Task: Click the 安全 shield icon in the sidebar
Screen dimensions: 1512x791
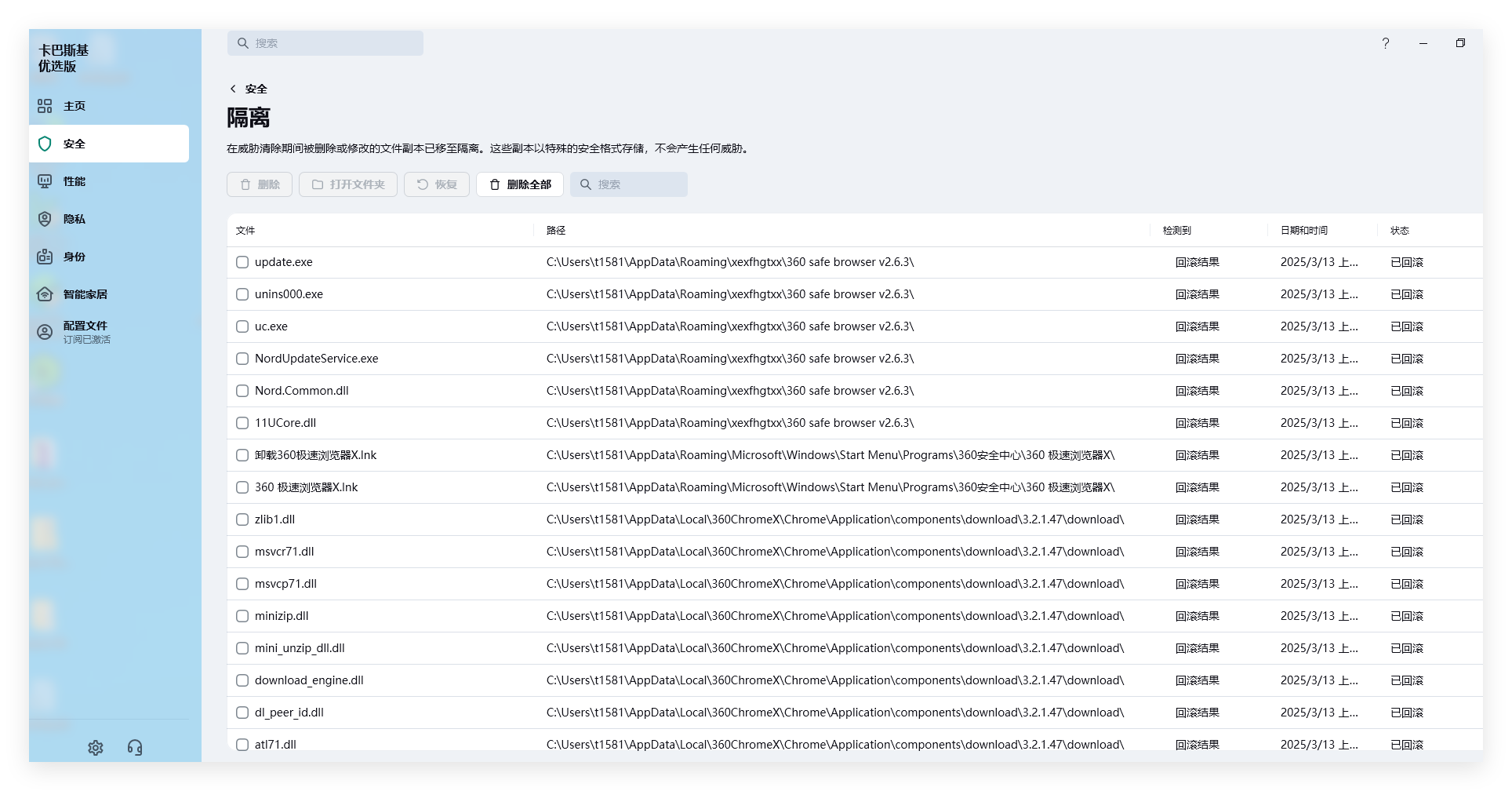Action: click(45, 144)
